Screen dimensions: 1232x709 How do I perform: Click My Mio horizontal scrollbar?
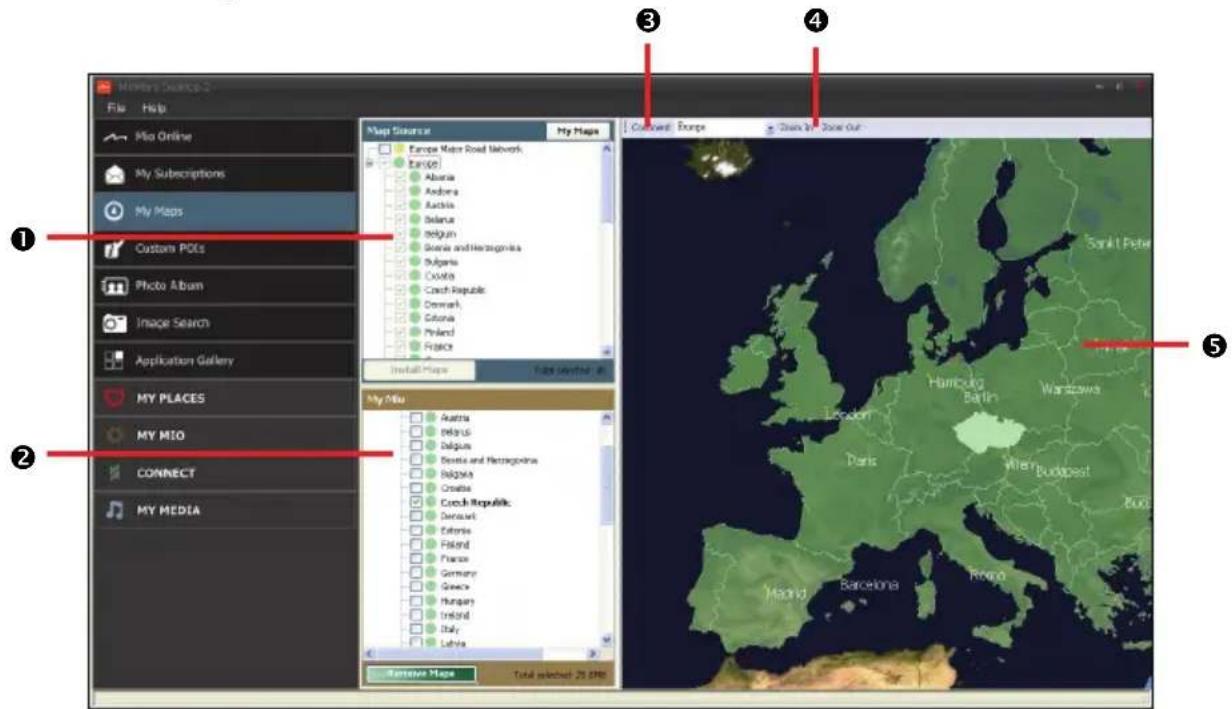(483, 652)
